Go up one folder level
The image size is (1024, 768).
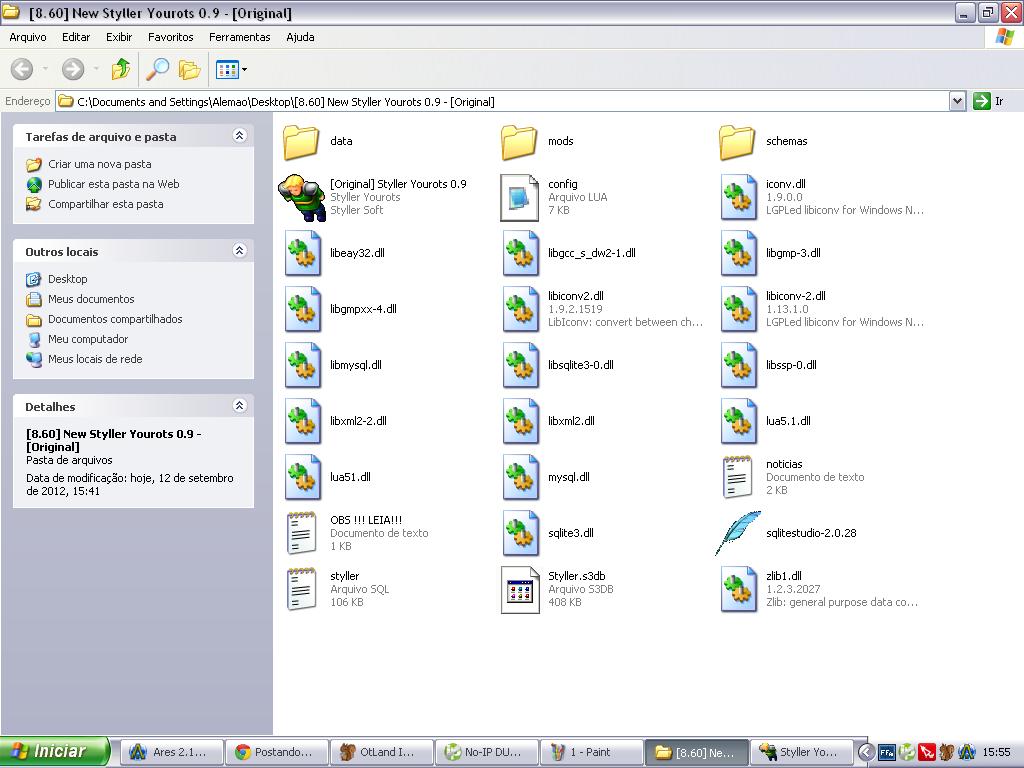pos(121,69)
